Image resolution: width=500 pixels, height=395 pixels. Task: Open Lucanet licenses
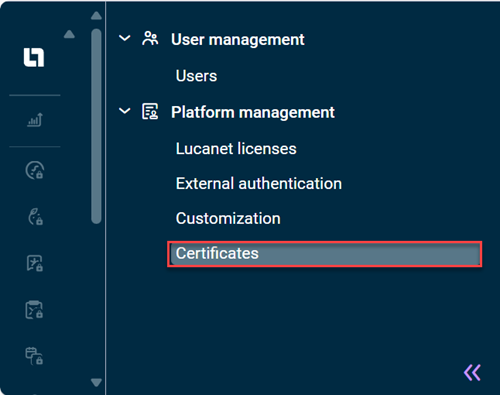[x=236, y=149]
